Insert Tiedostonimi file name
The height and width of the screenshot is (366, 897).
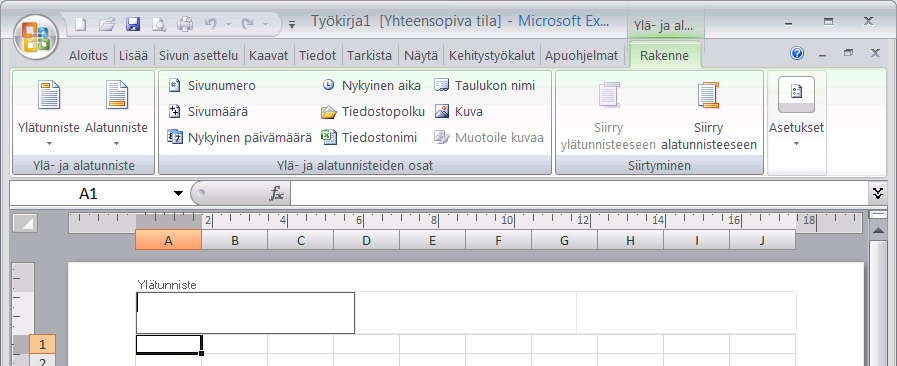tap(369, 138)
